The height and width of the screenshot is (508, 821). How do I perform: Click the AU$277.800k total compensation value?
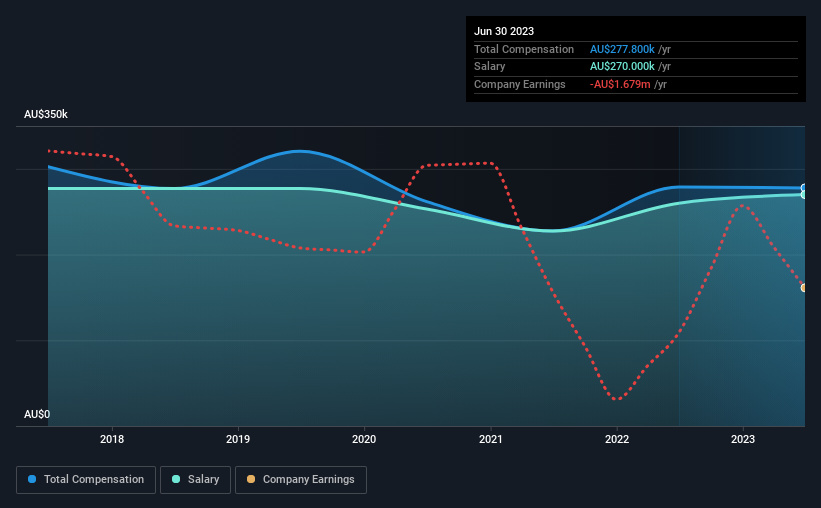[x=622, y=49]
